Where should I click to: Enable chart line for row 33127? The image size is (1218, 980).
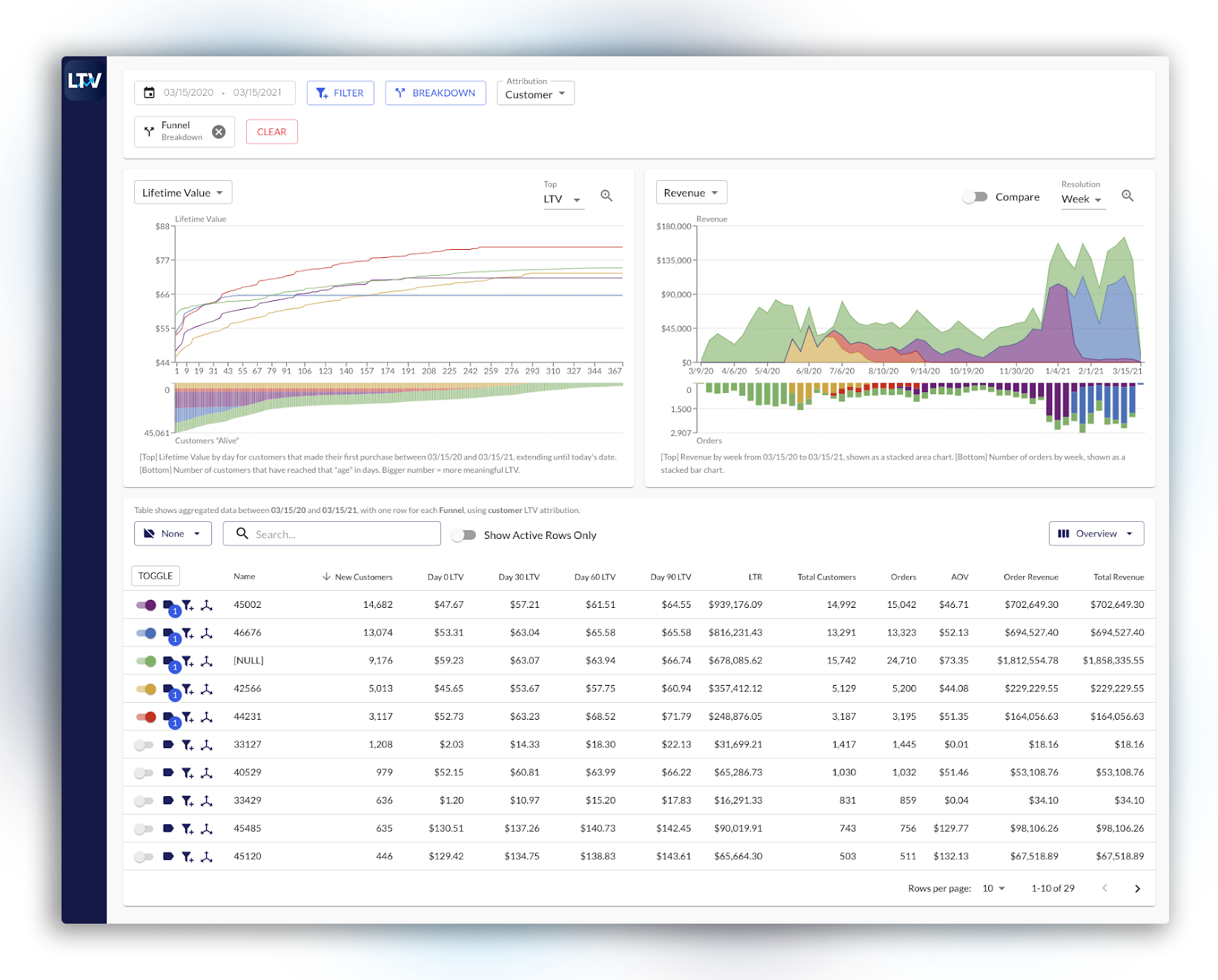tap(144, 744)
